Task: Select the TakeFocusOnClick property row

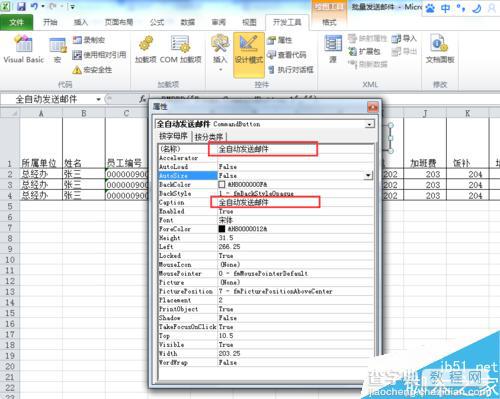Action: (x=266, y=327)
